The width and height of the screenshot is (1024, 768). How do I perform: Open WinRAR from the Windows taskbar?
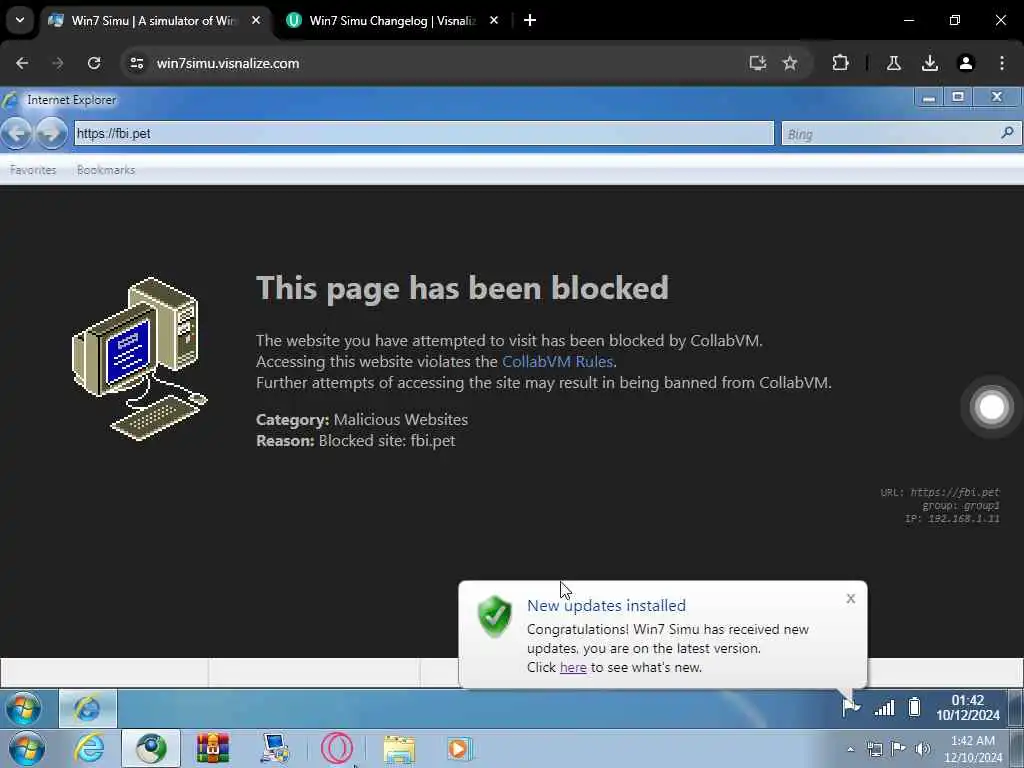point(213,749)
